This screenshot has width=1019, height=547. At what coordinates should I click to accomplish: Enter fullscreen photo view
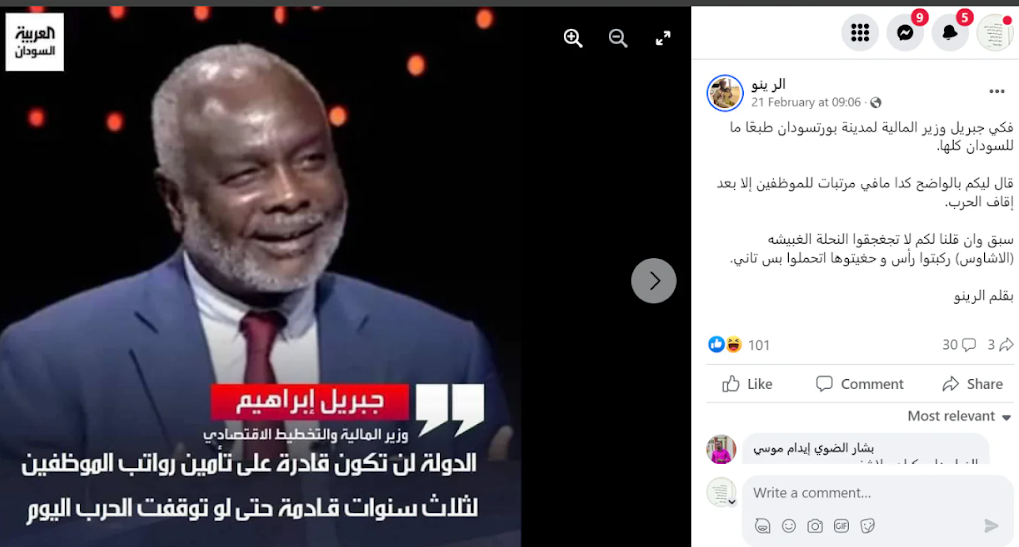pyautogui.click(x=662, y=38)
